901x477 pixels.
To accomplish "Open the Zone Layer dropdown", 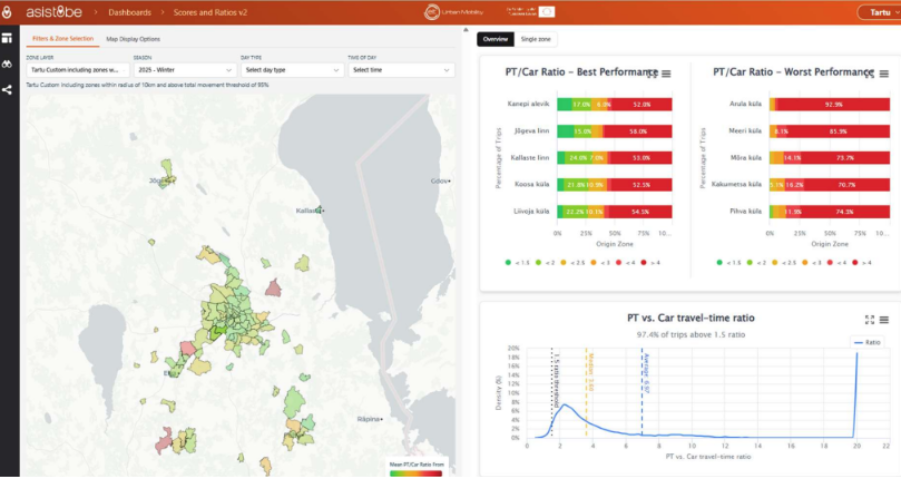I will click(74, 70).
